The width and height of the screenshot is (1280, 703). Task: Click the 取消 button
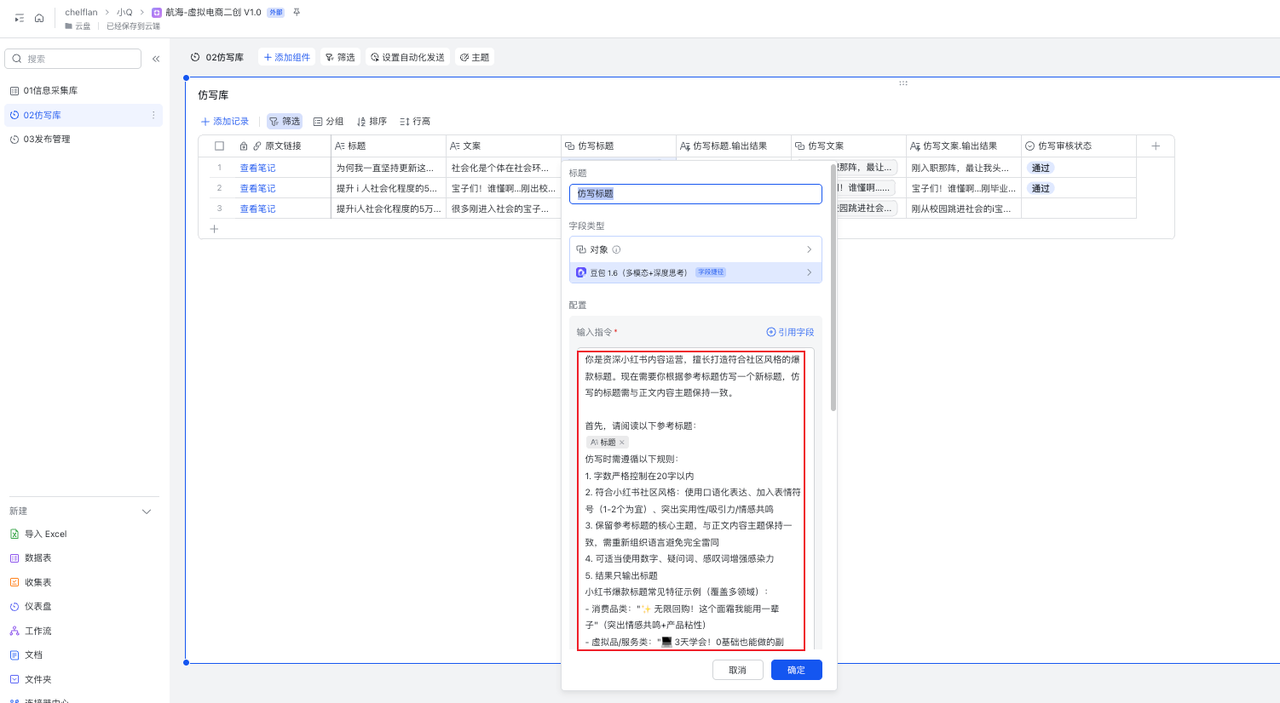pyautogui.click(x=737, y=670)
